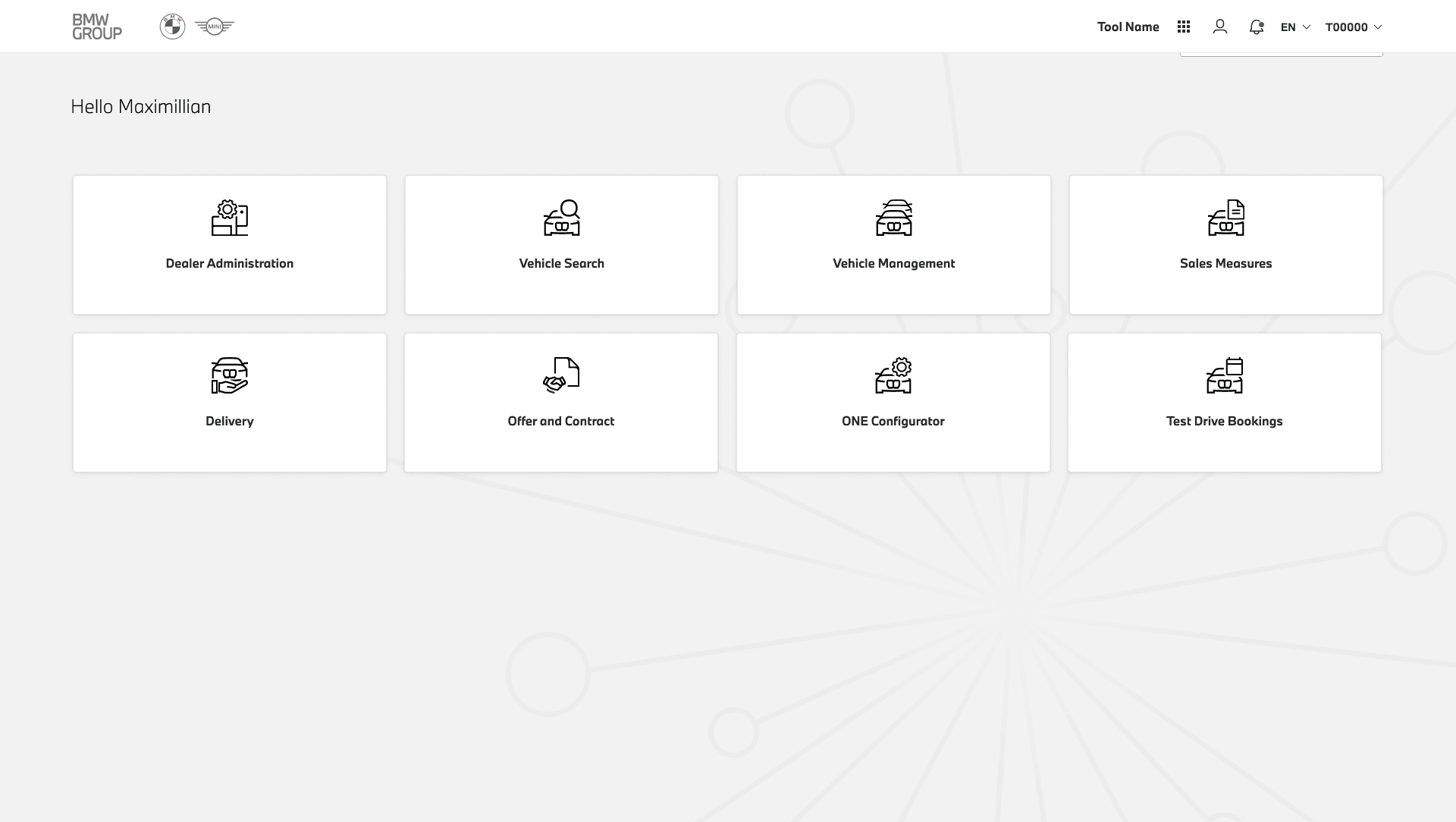This screenshot has width=1456, height=822.
Task: Click the Sales Measures document car icon
Action: point(1225,218)
